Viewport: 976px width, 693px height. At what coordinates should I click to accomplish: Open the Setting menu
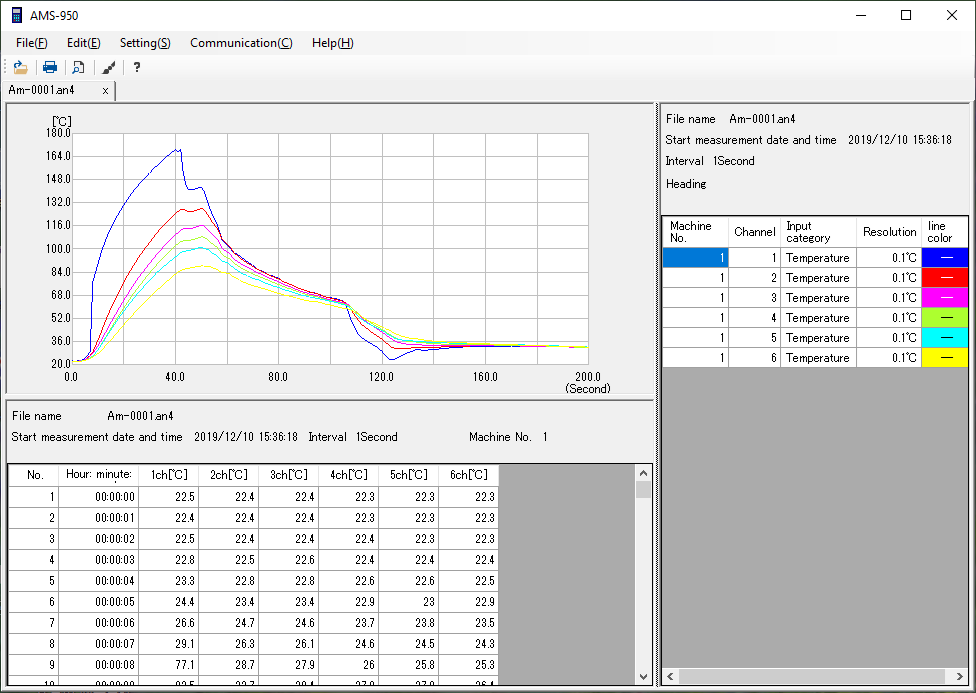pos(145,43)
